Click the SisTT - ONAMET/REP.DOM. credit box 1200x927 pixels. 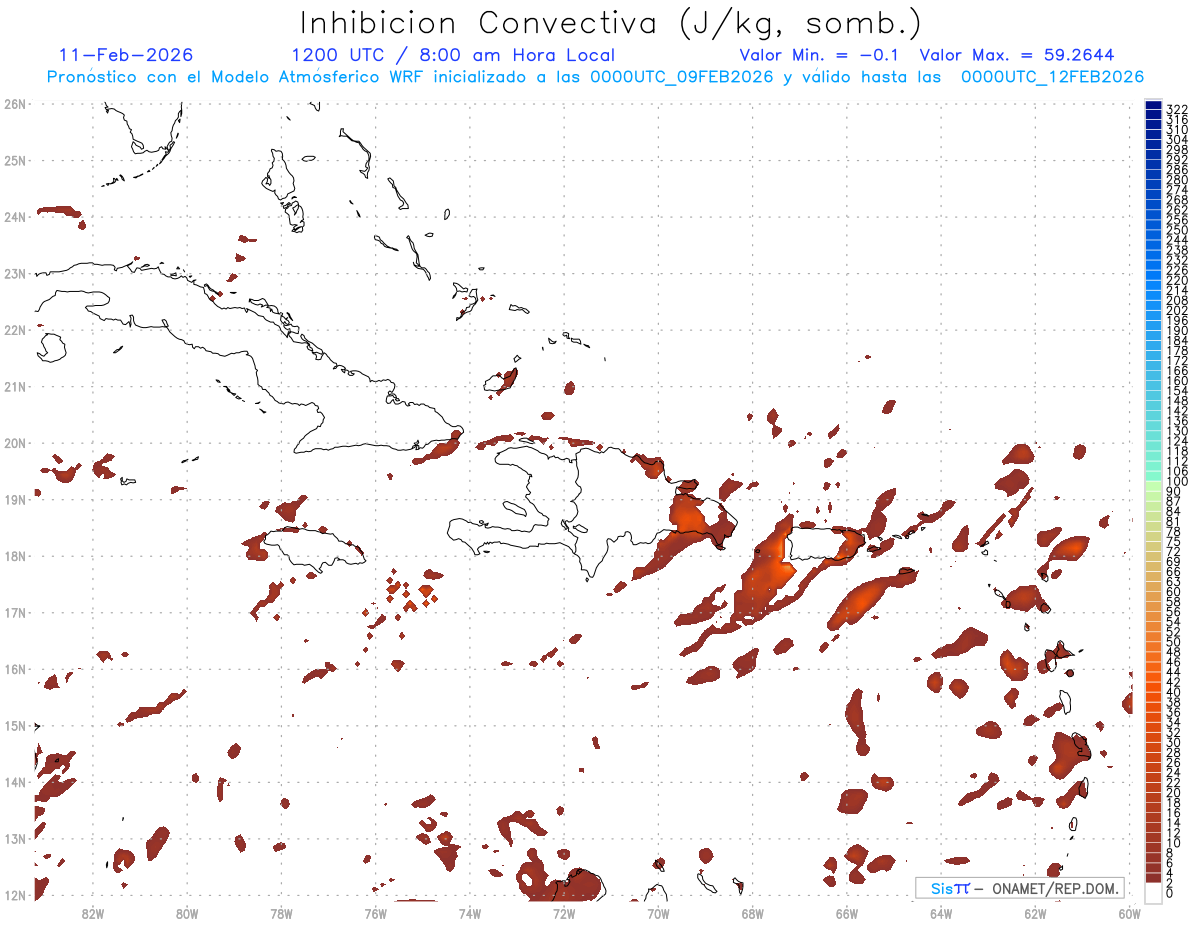[1020, 888]
